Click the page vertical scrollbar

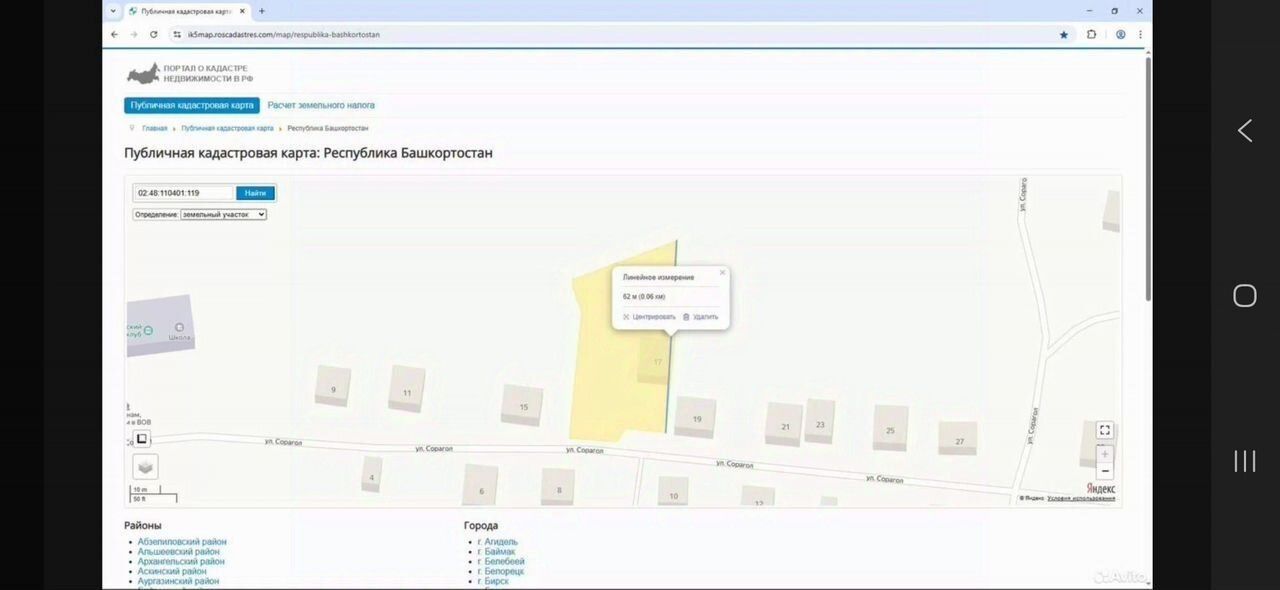[1148, 180]
